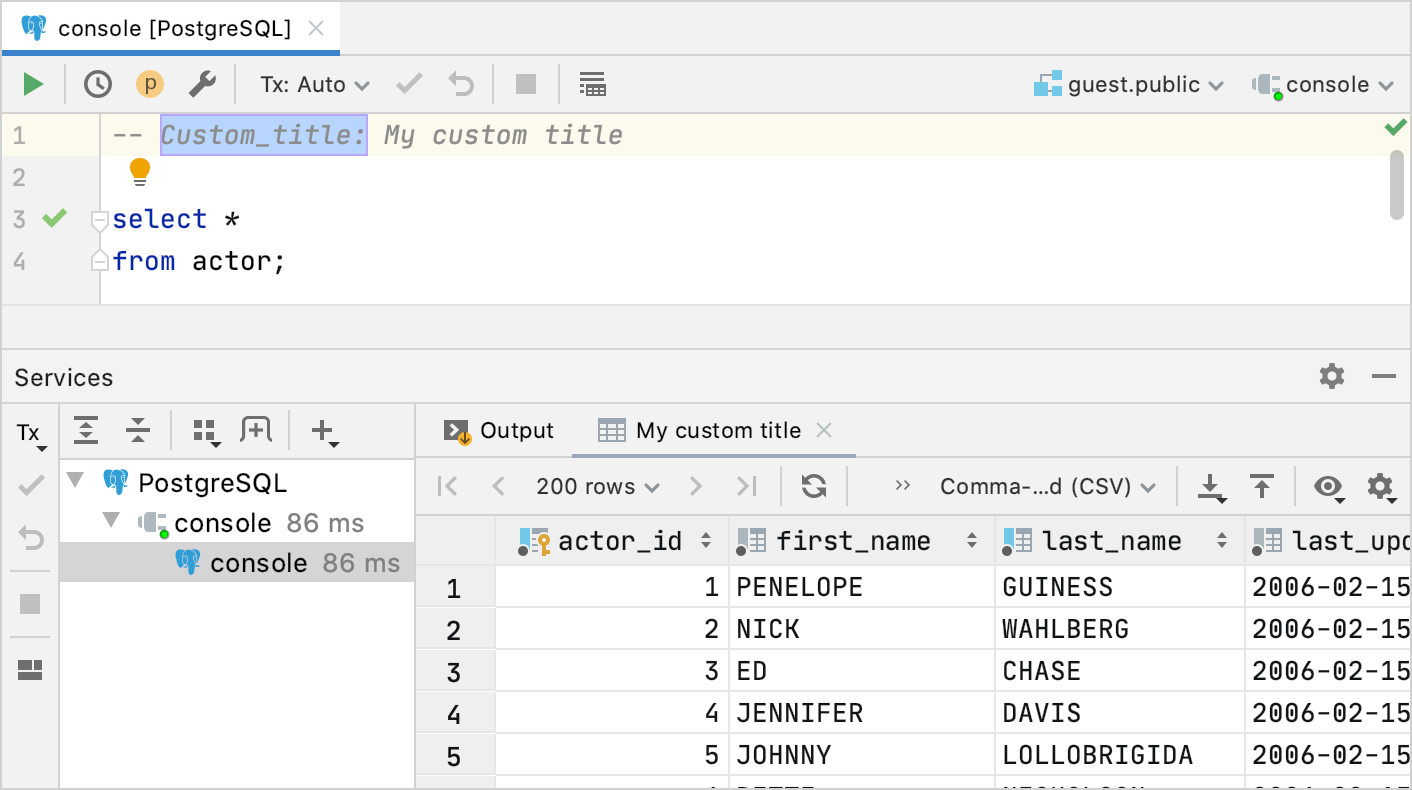This screenshot has width=1412, height=790.
Task: Toggle expand-all in Services toolbar
Action: [87, 430]
